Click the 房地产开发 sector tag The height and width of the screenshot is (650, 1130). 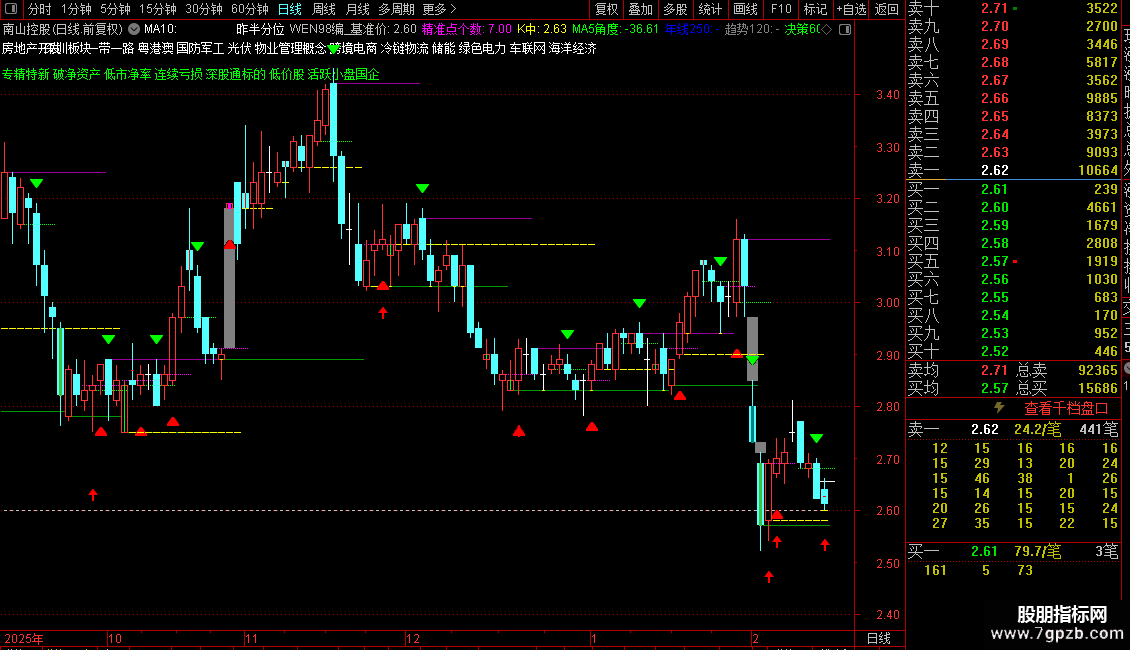pos(32,48)
